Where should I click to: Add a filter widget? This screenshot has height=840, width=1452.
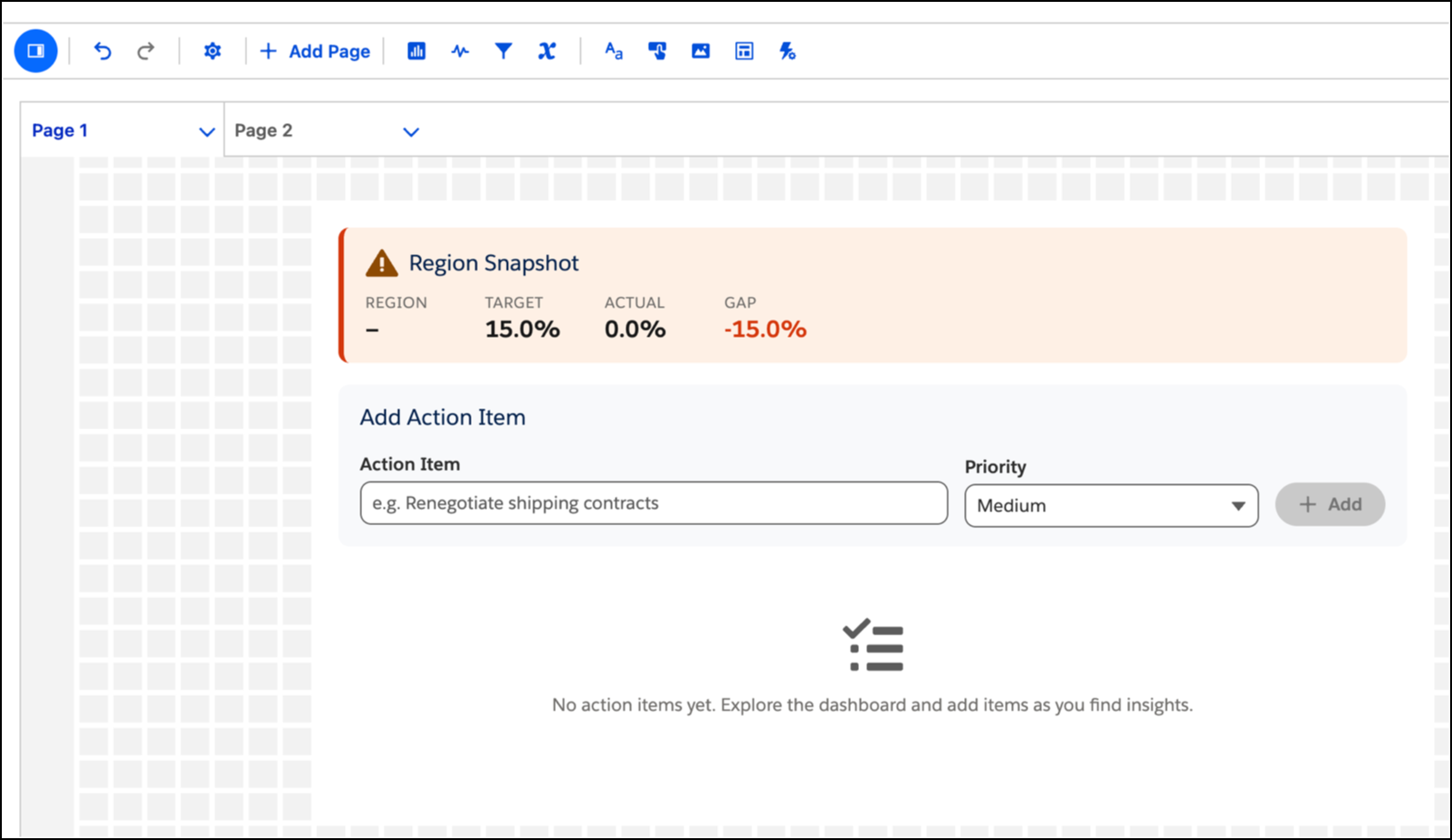point(503,51)
